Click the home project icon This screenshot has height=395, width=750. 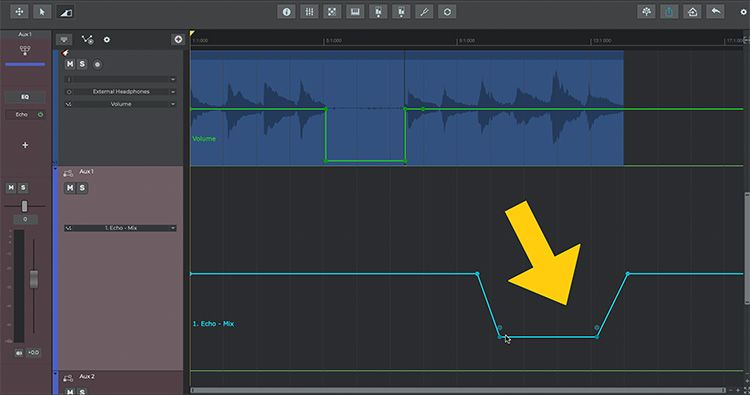click(x=693, y=12)
